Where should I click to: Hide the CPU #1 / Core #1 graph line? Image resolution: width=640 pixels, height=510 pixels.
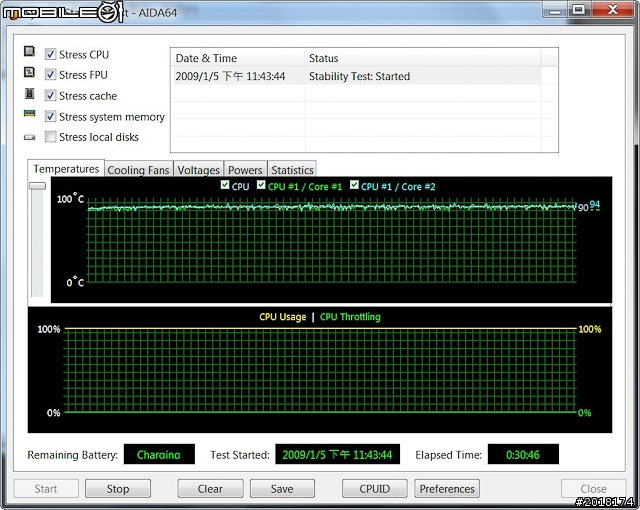coord(262,186)
